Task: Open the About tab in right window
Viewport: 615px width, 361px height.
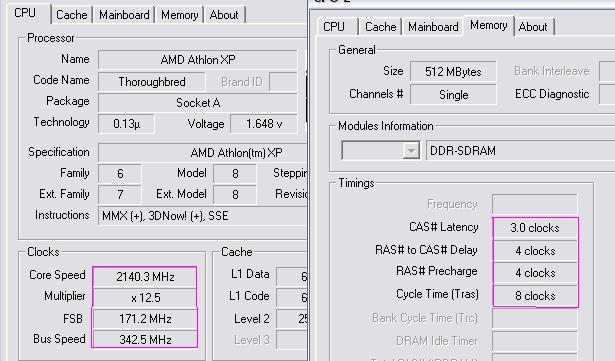Action: point(533,27)
